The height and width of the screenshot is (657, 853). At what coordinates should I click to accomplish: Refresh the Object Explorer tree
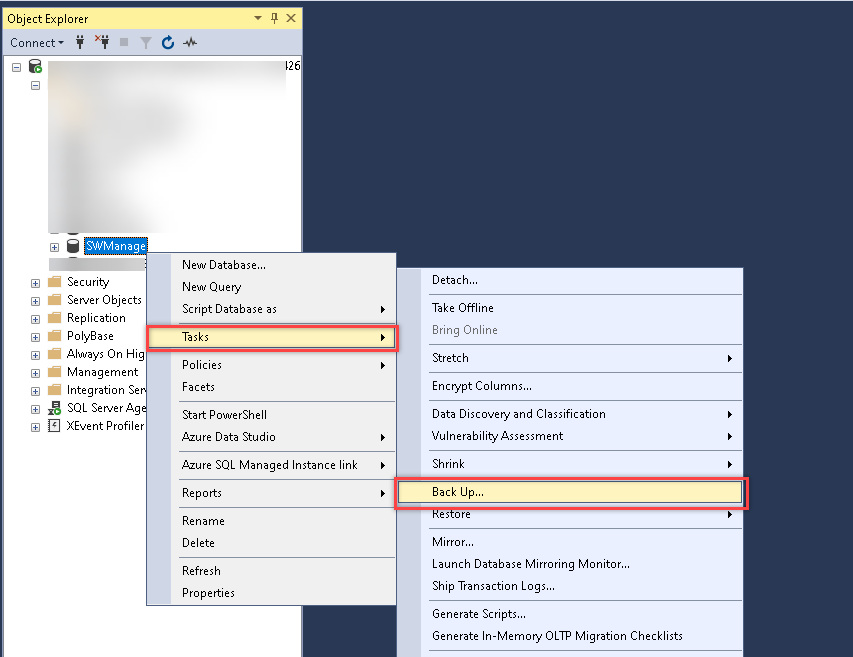pyautogui.click(x=168, y=42)
